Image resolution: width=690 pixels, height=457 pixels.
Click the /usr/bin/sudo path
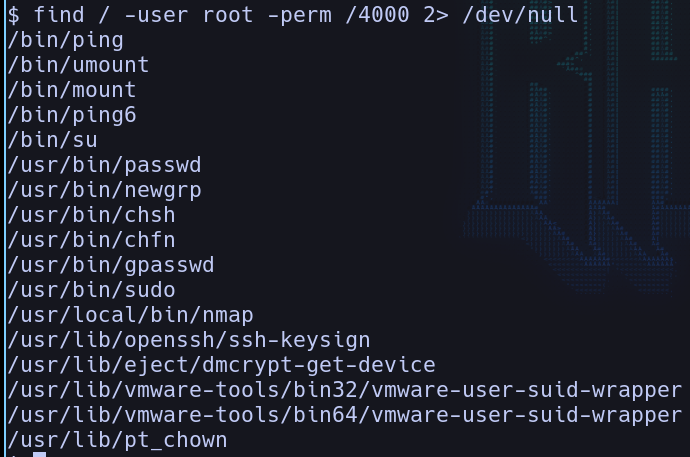coord(90,290)
